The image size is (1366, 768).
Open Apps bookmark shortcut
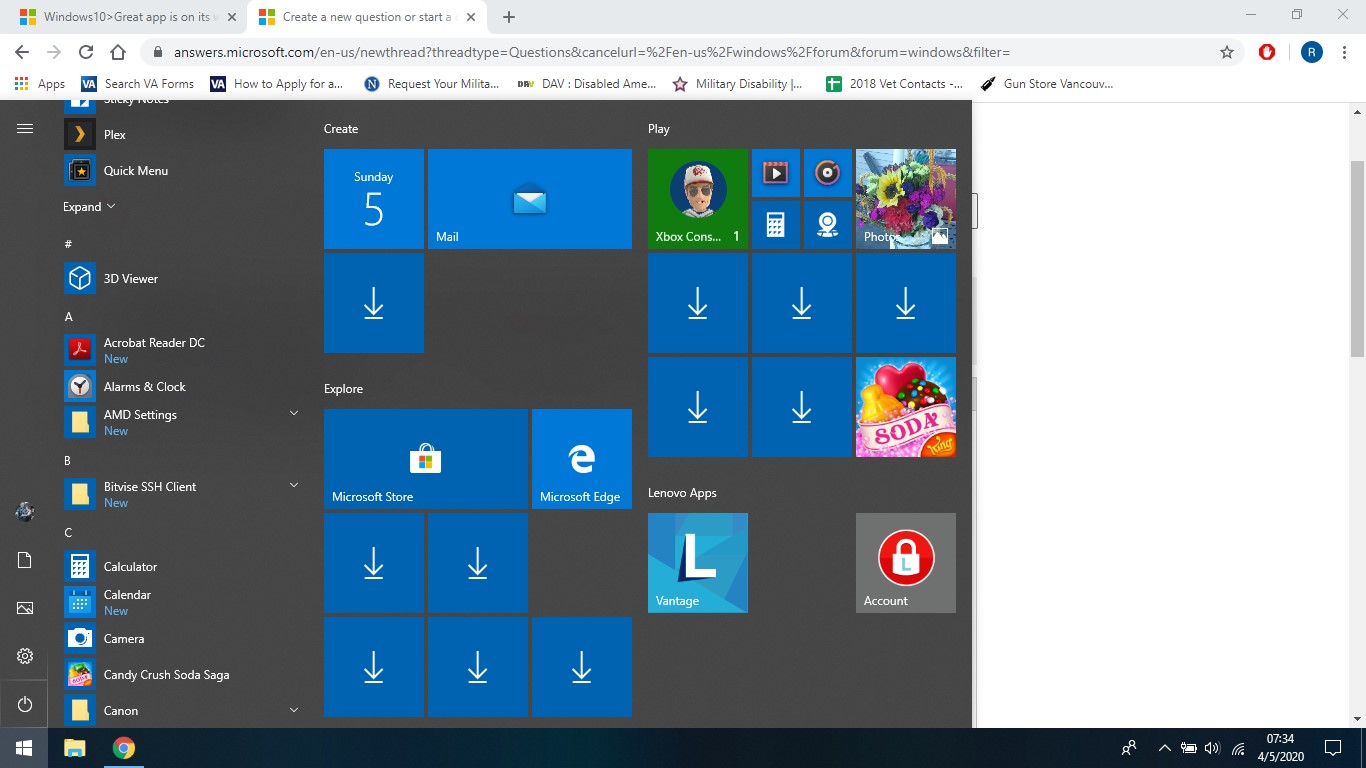tap(40, 84)
